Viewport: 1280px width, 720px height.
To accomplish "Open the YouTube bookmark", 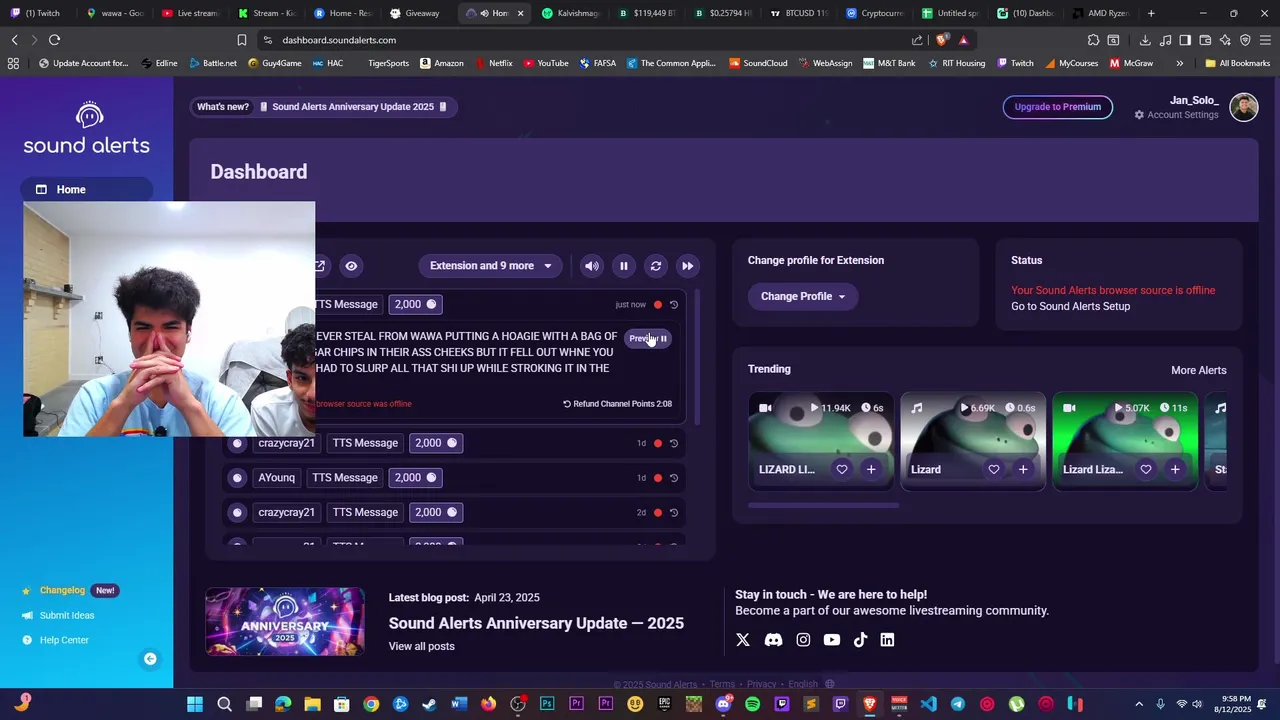I will pos(546,63).
